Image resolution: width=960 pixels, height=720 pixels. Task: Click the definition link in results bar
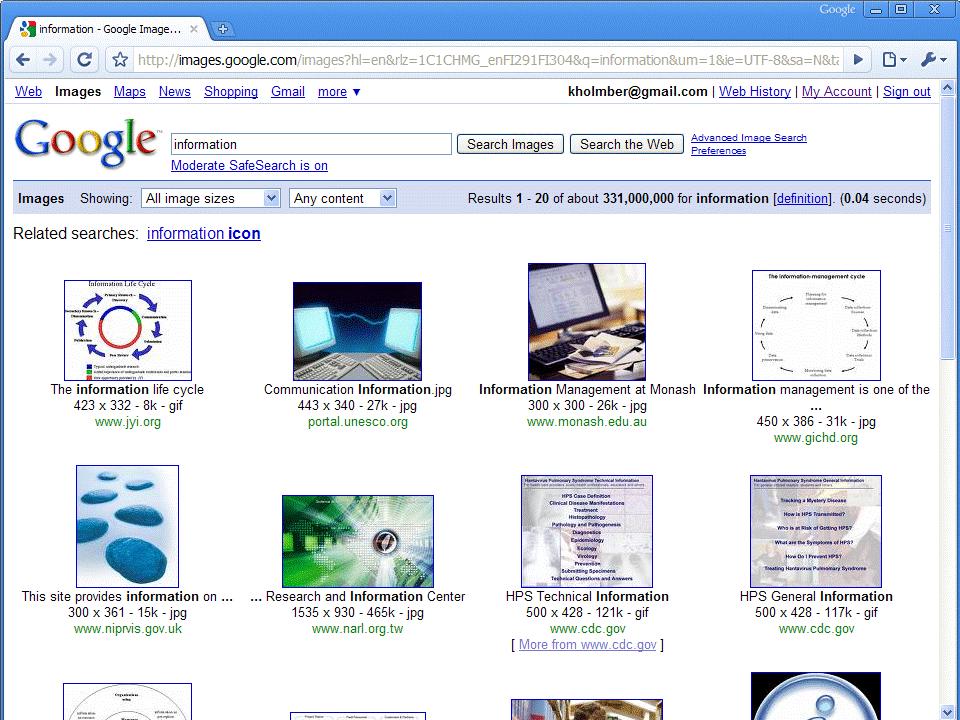click(801, 198)
